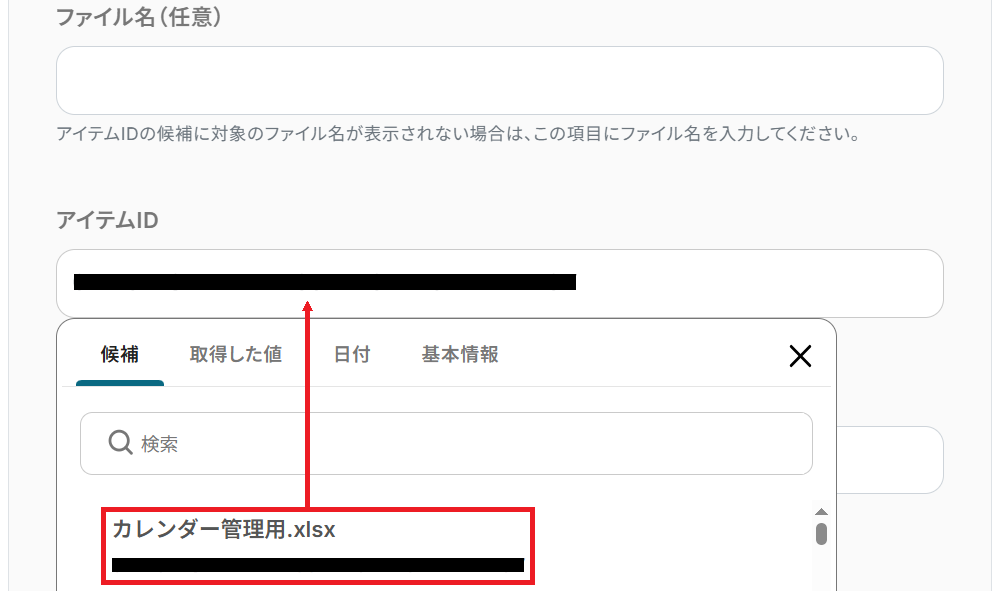Click the partially hidden field behind popup

tap(890, 460)
